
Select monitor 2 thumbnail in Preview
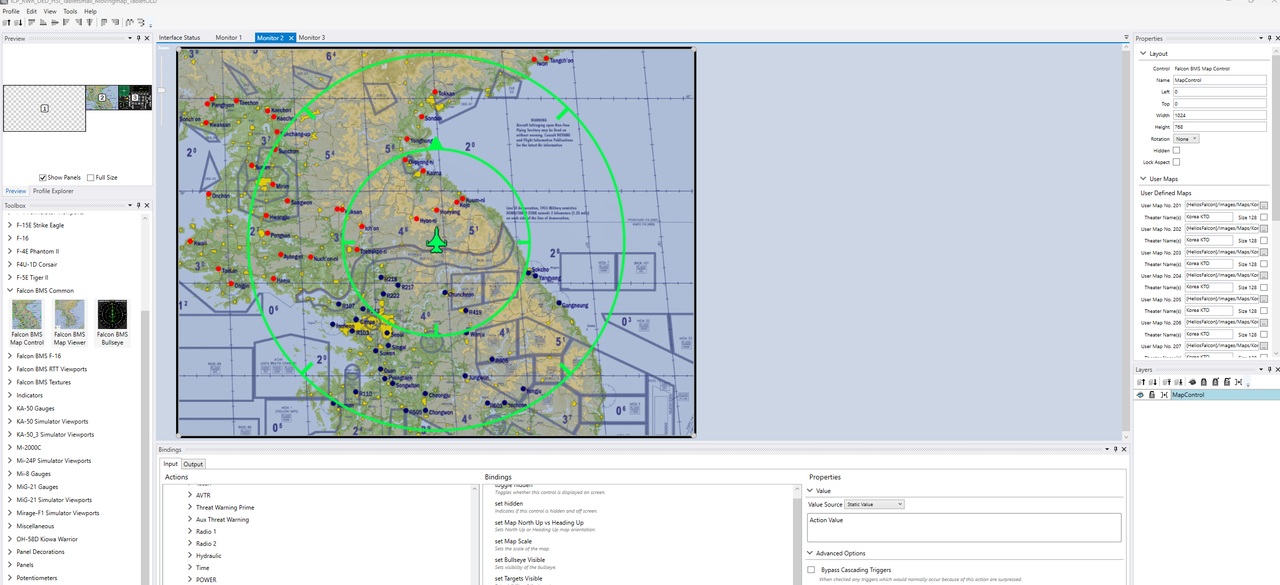pos(102,97)
